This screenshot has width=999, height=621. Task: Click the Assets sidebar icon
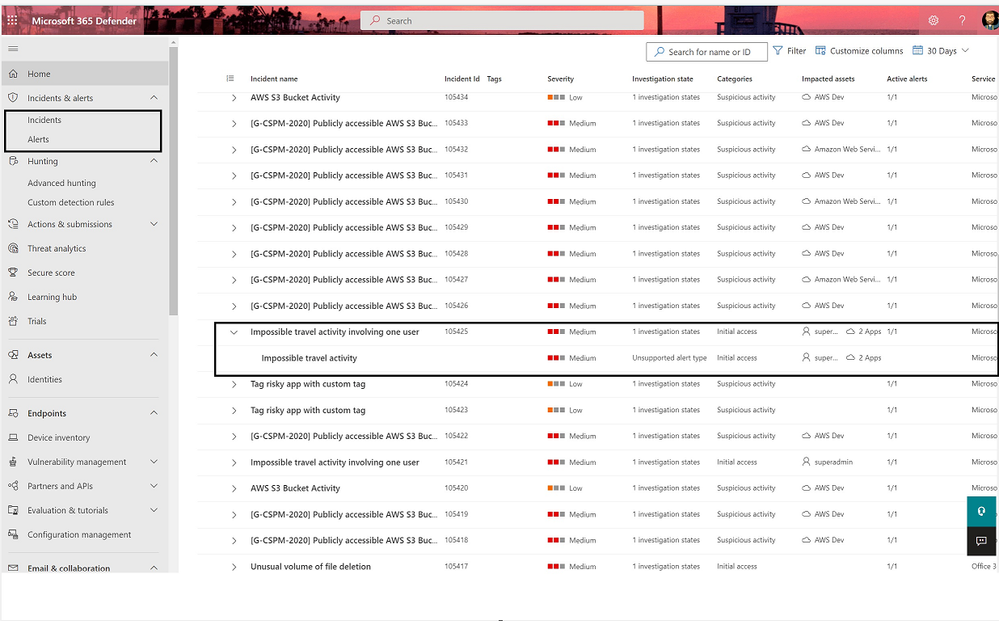click(13, 355)
